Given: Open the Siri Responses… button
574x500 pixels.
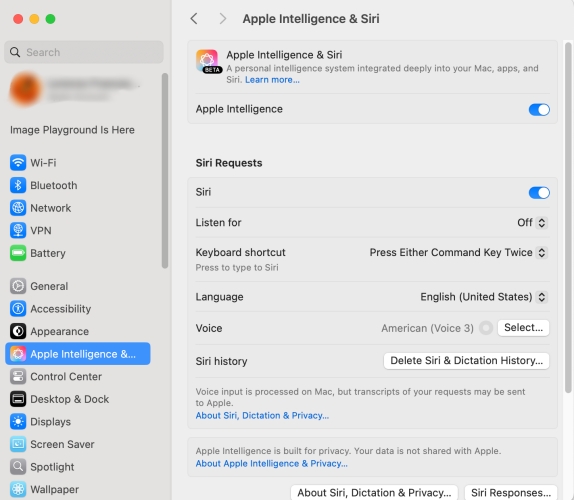Looking at the screenshot, I should pos(511,493).
